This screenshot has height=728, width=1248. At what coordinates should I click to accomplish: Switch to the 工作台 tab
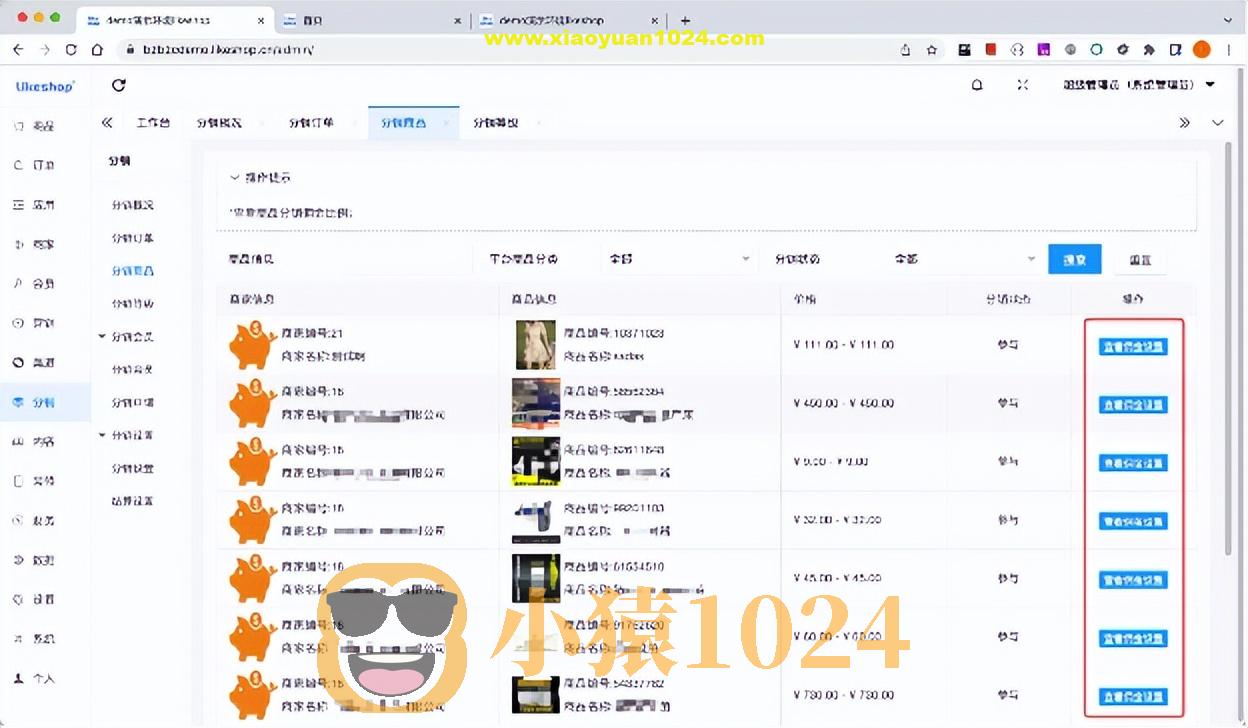click(x=152, y=122)
